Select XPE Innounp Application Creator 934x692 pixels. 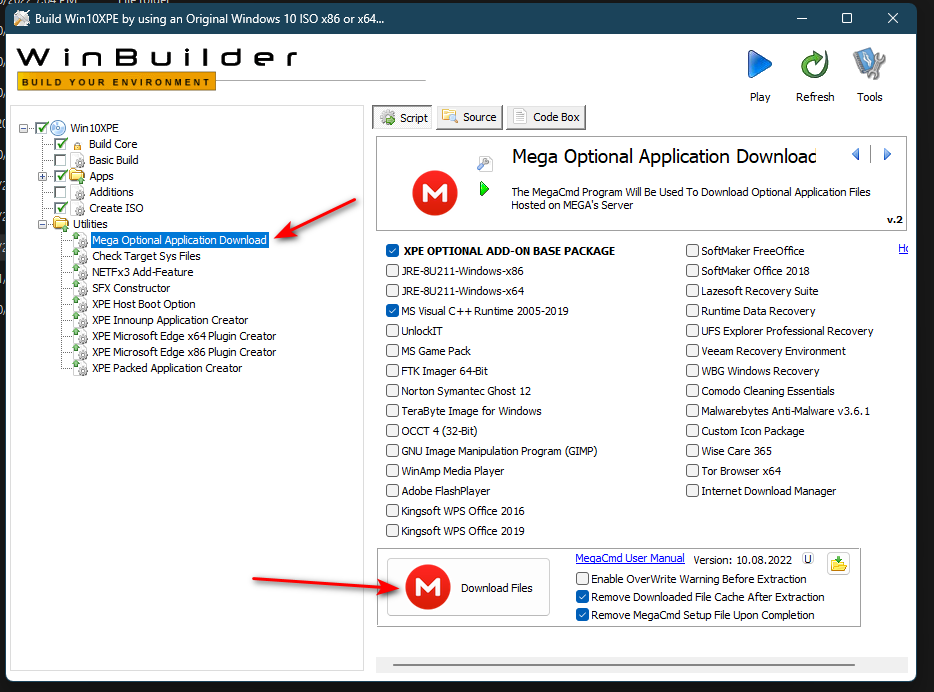click(170, 320)
